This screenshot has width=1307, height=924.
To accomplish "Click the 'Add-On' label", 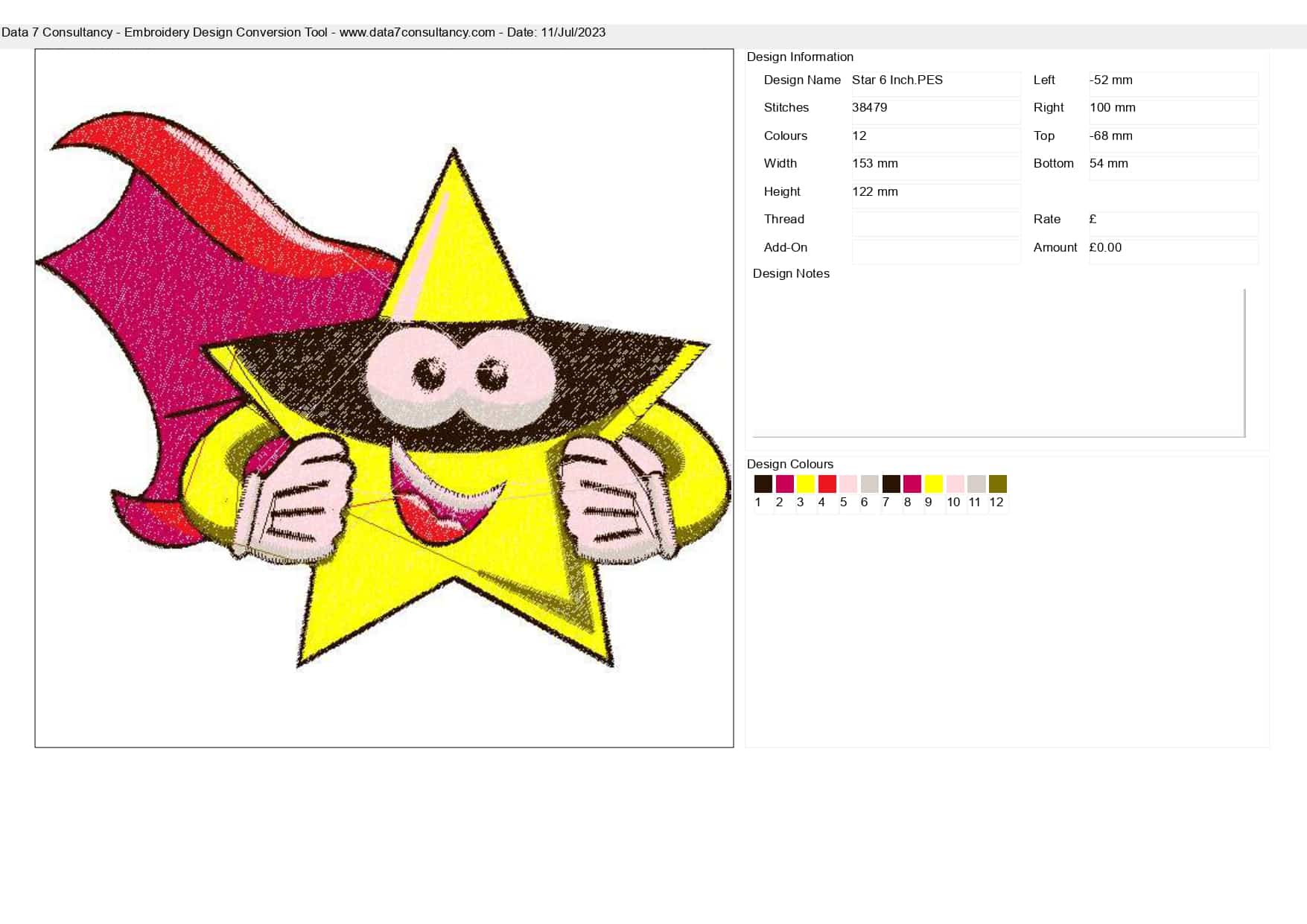I will click(785, 247).
